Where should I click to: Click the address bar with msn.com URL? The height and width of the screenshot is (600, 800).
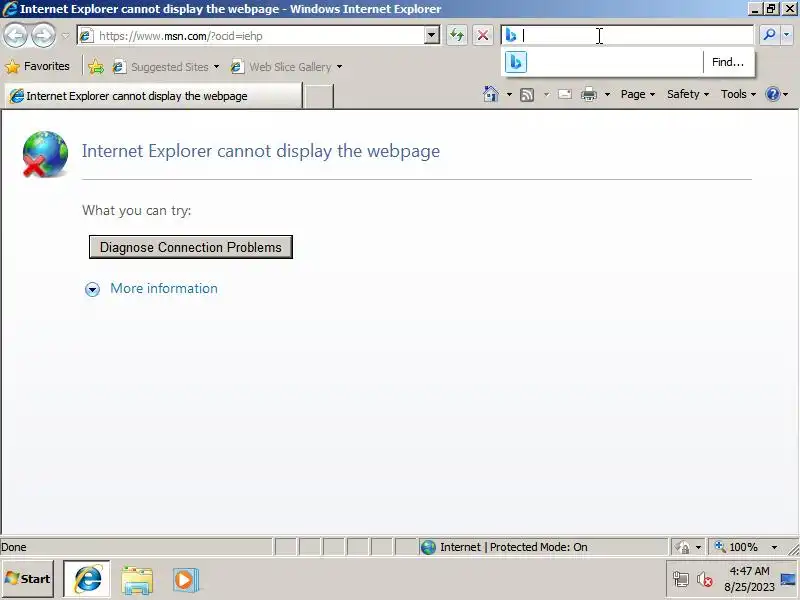click(x=259, y=36)
